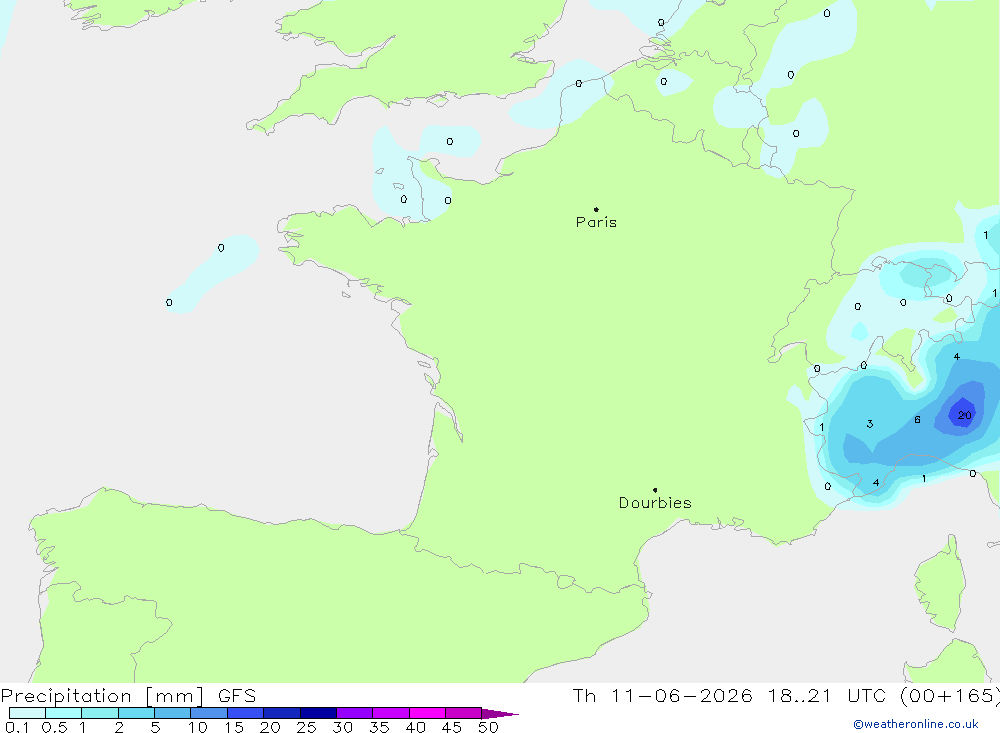Select the 0.5–1 mm legend swatch

point(63,713)
